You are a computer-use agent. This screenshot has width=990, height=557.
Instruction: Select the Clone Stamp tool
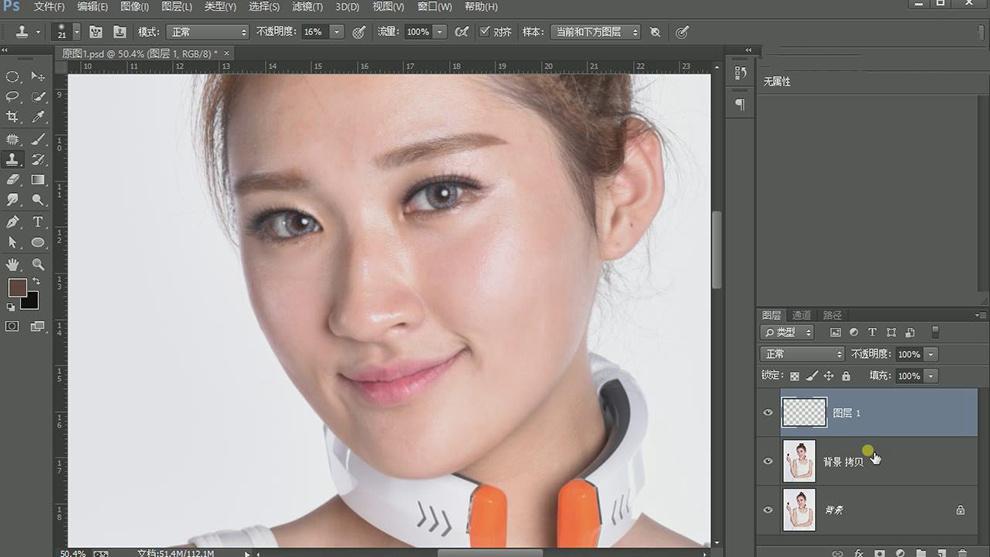13,159
